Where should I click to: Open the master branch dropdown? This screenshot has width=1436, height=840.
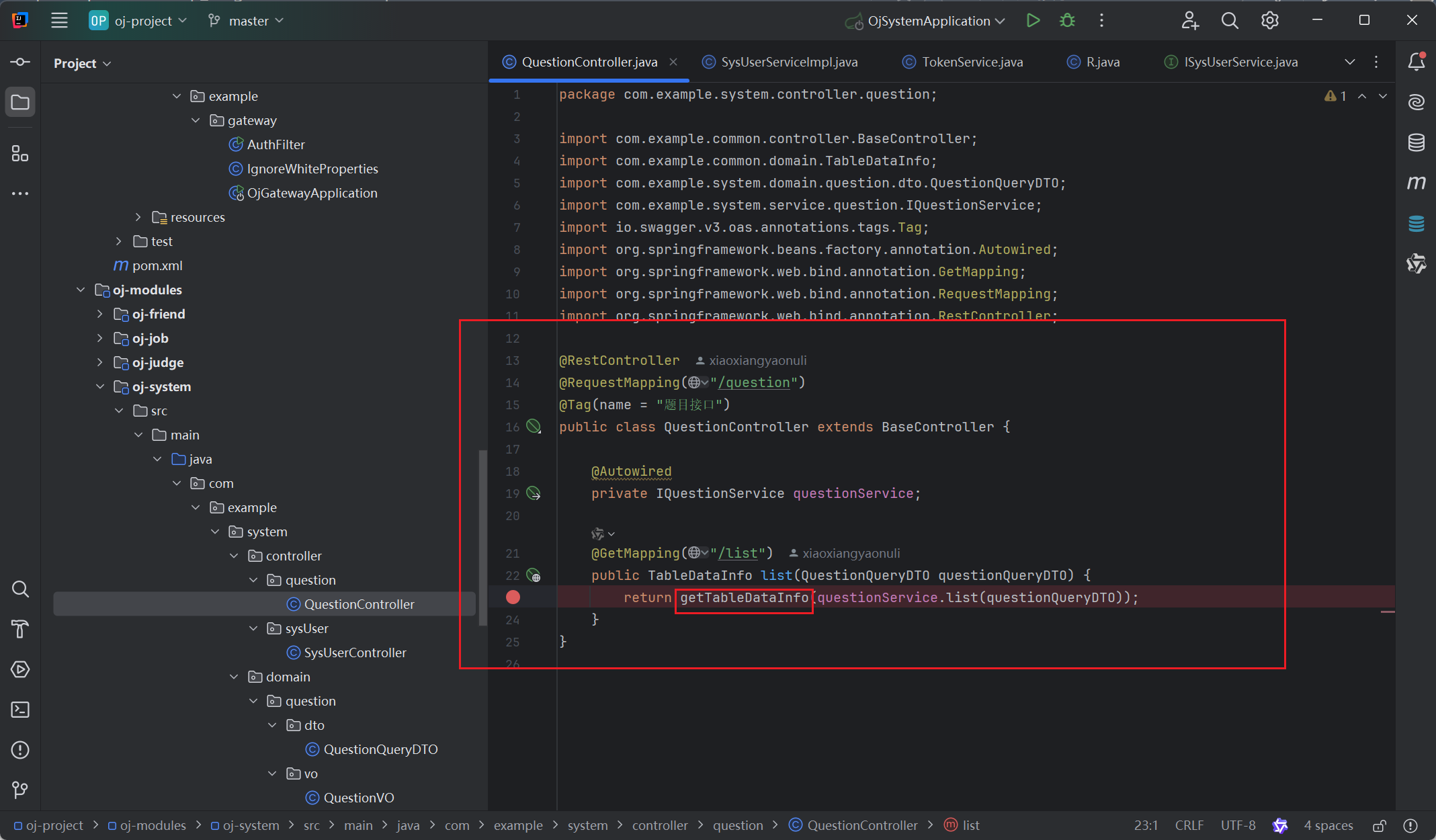tap(245, 21)
